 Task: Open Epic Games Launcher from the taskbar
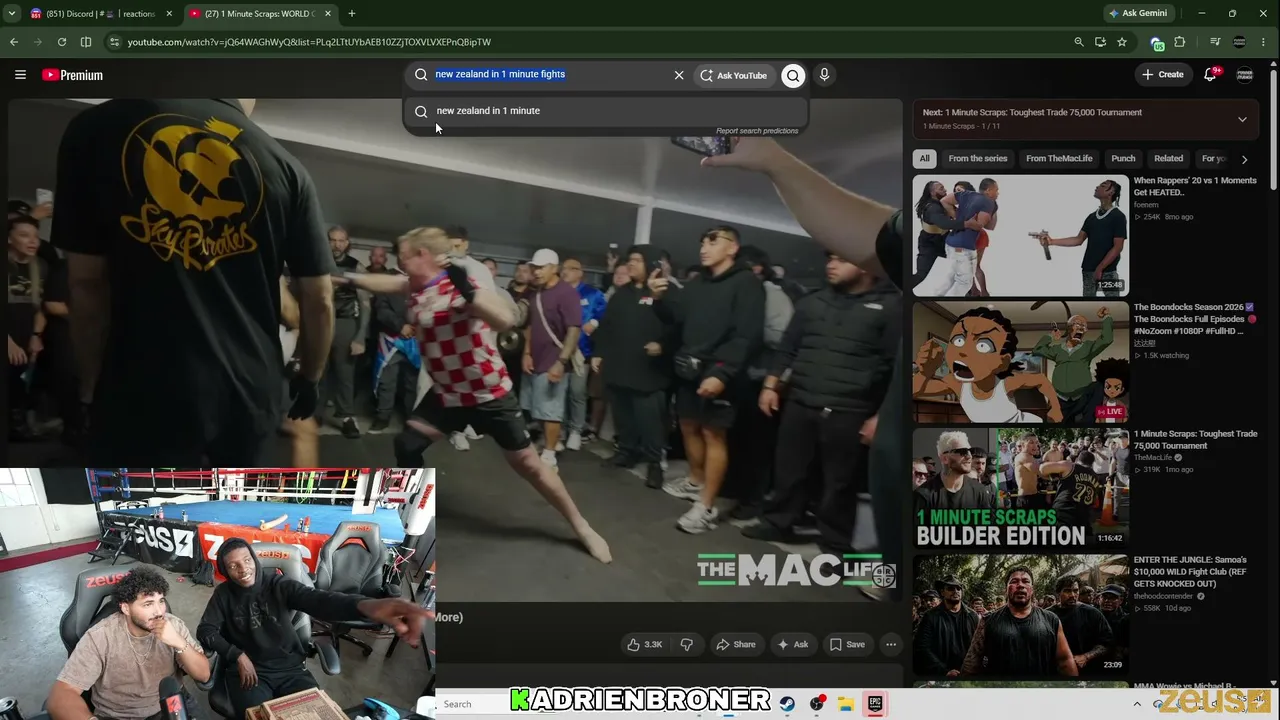(875, 704)
